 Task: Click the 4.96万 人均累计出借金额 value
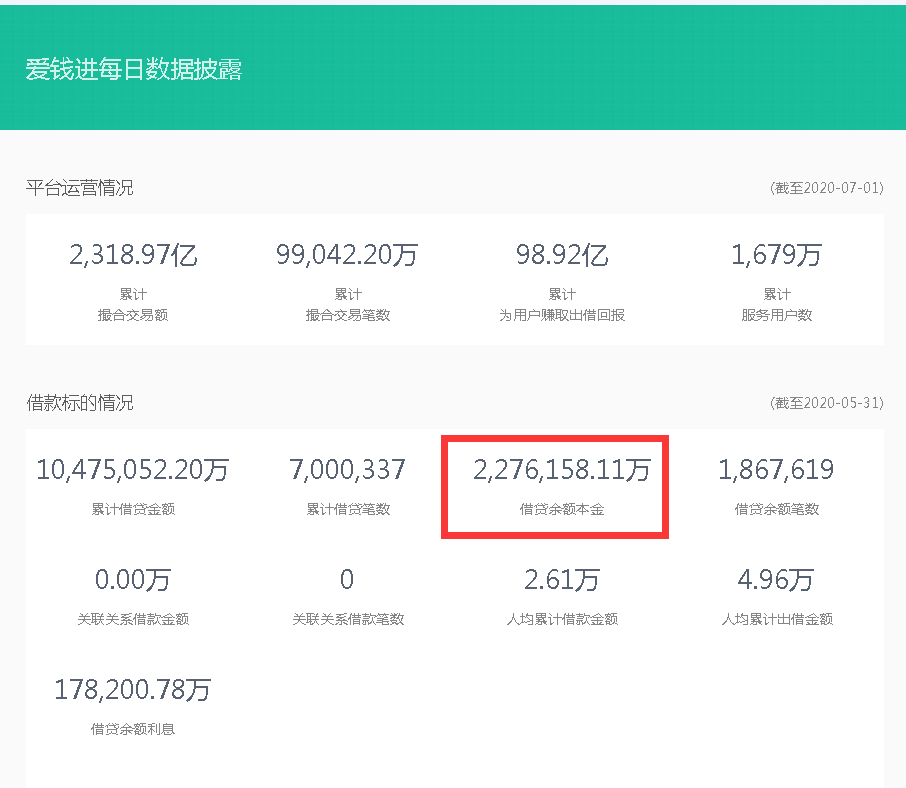click(x=775, y=579)
